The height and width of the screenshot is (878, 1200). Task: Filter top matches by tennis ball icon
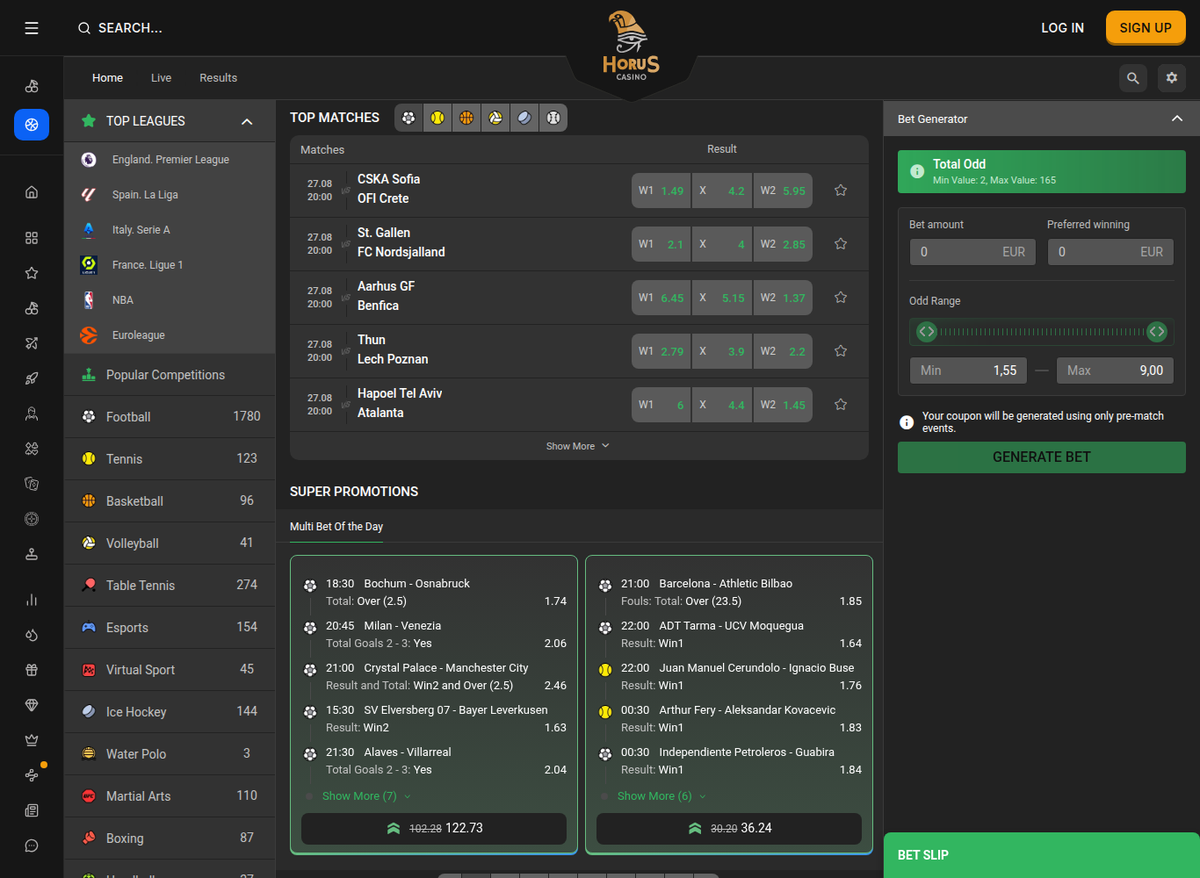coord(437,118)
